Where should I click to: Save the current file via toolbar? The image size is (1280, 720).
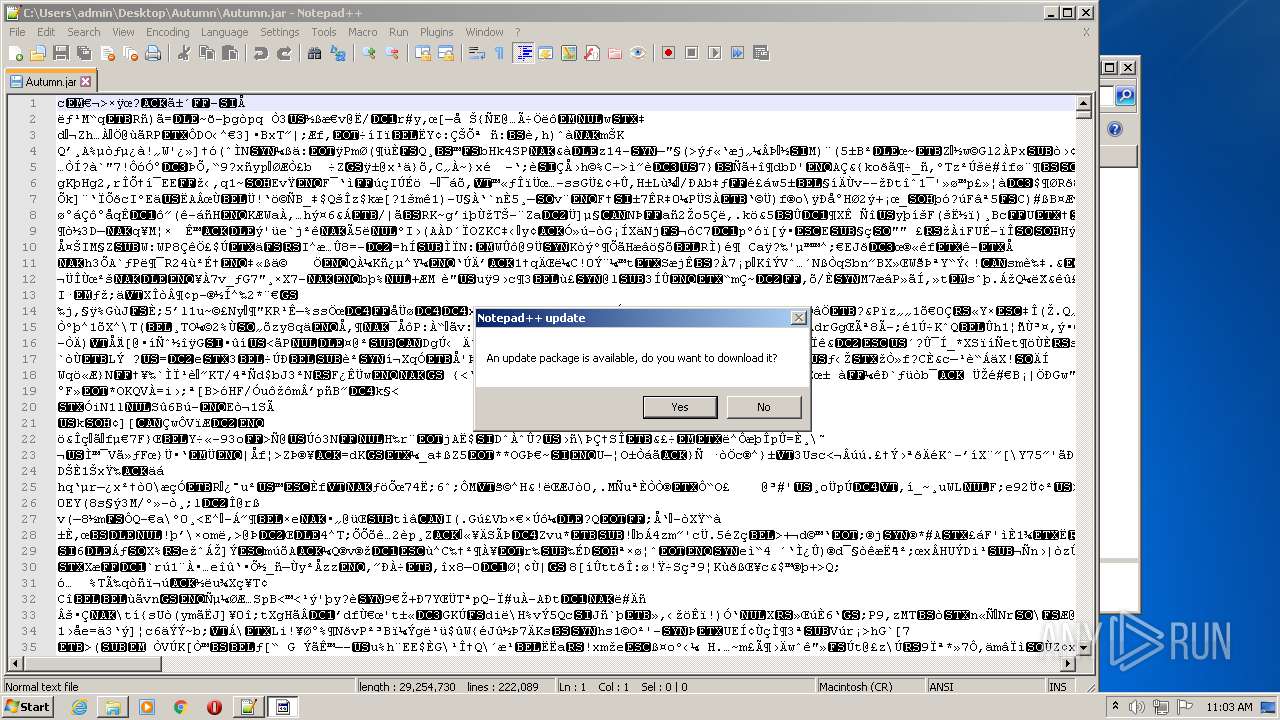pos(60,52)
